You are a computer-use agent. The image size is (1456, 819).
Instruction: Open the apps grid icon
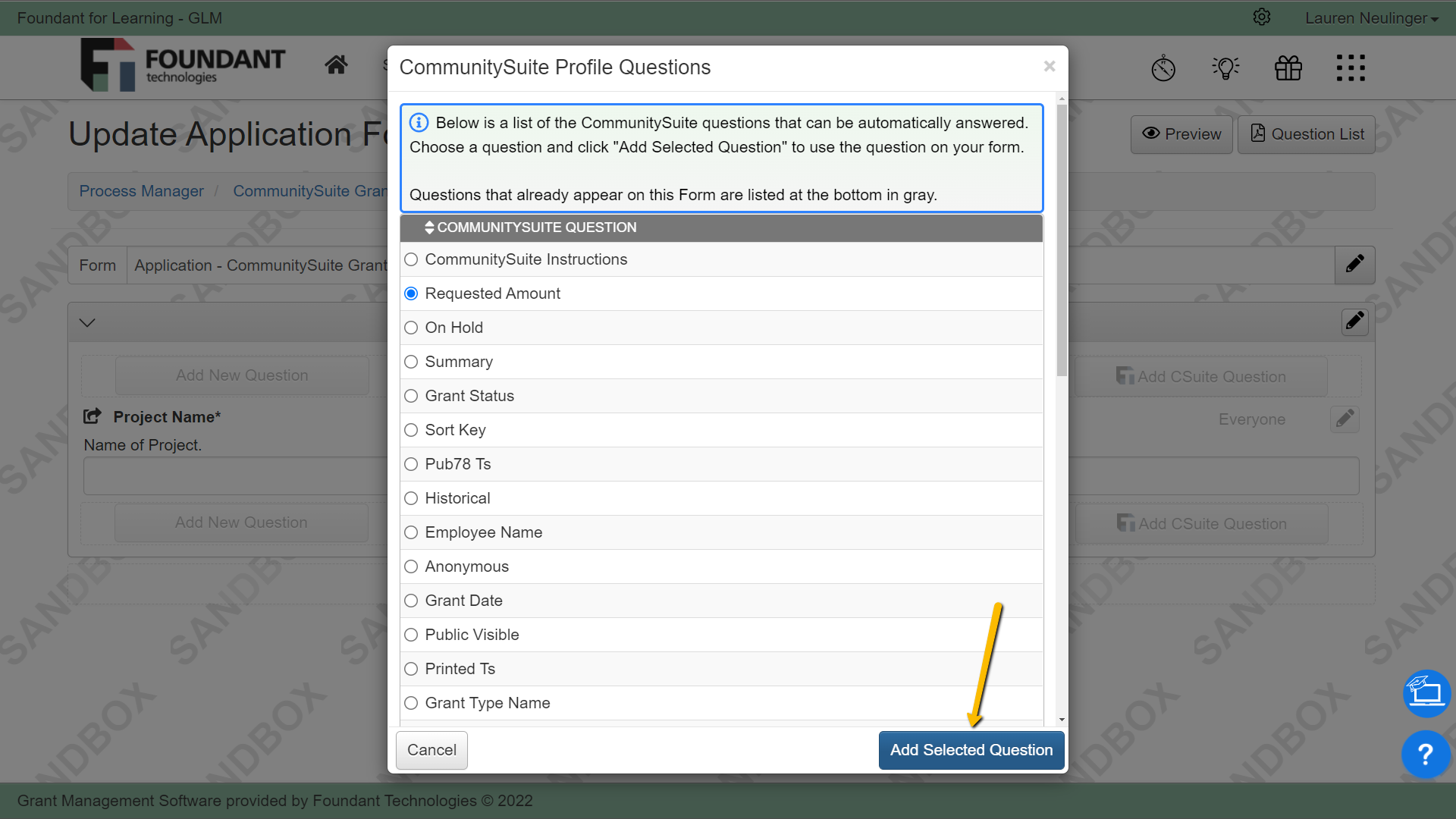coord(1351,67)
